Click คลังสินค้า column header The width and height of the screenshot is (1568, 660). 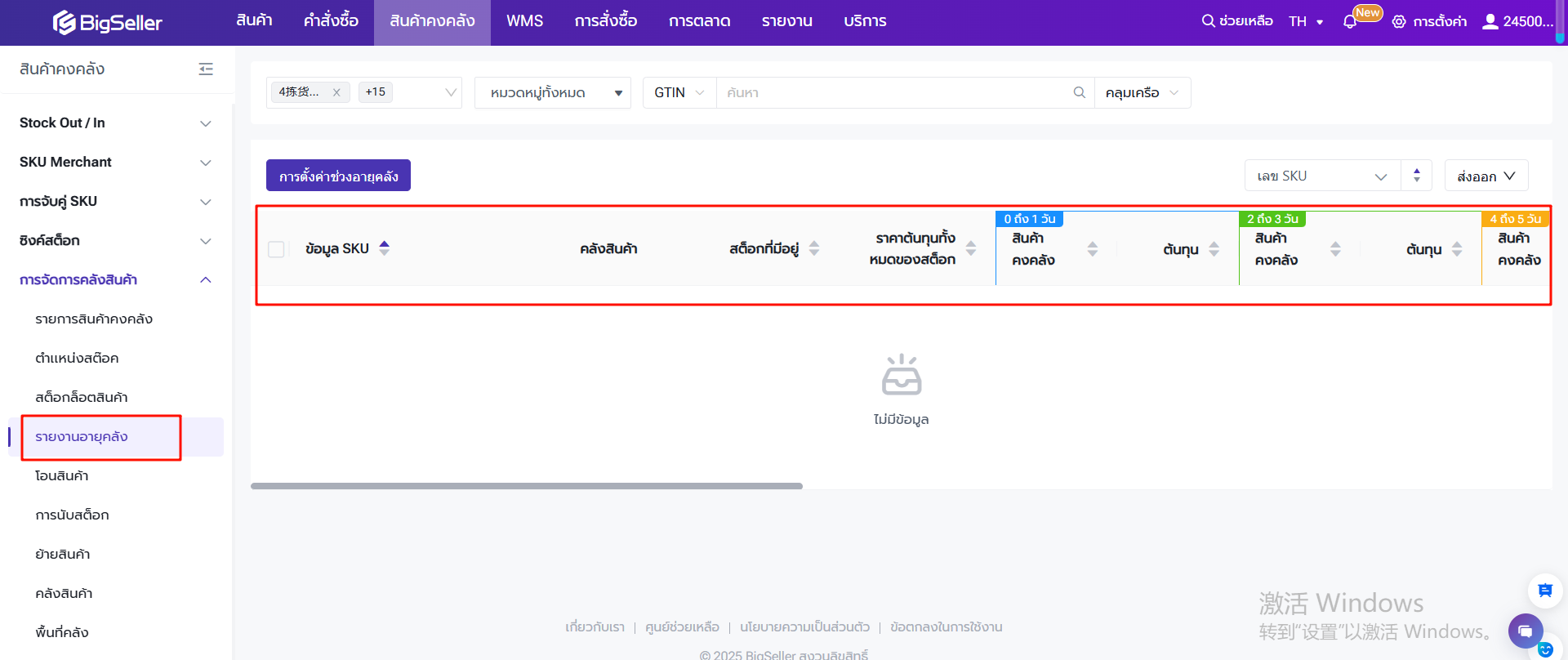tap(608, 249)
